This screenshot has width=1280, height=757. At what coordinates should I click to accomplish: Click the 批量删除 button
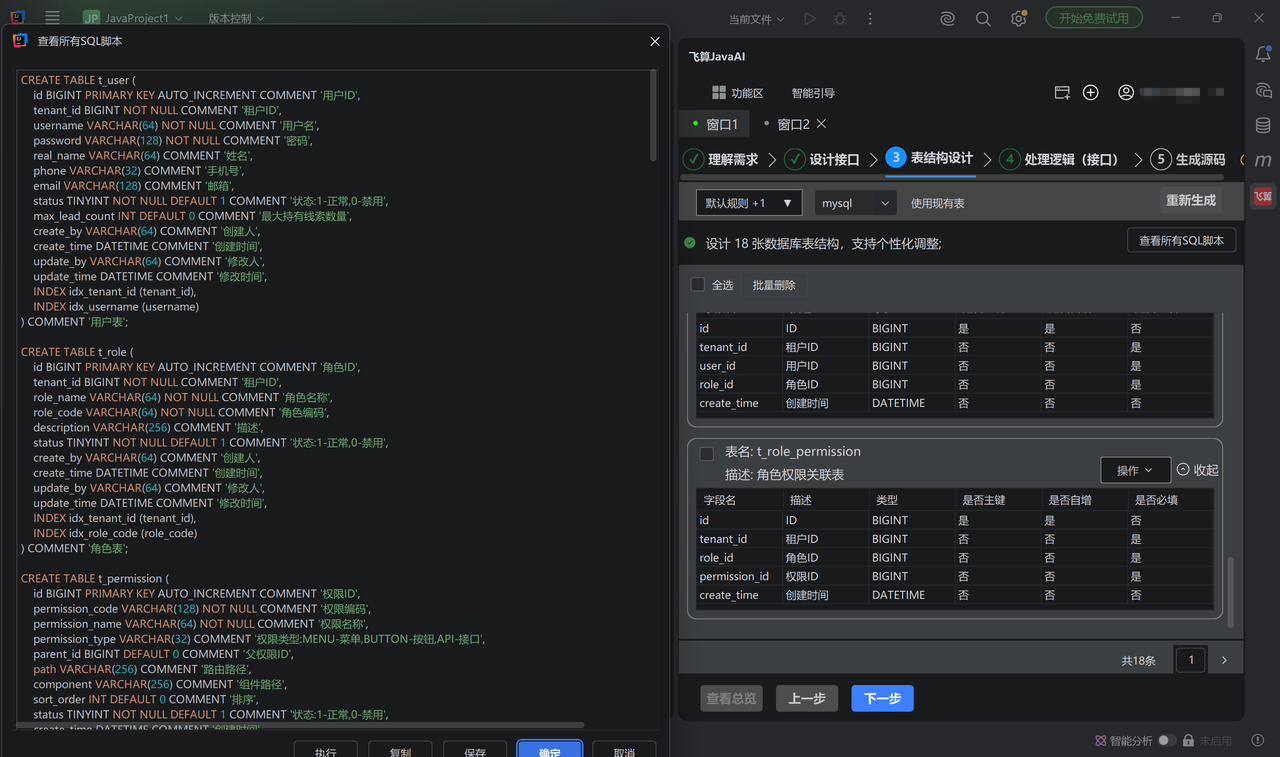[774, 285]
